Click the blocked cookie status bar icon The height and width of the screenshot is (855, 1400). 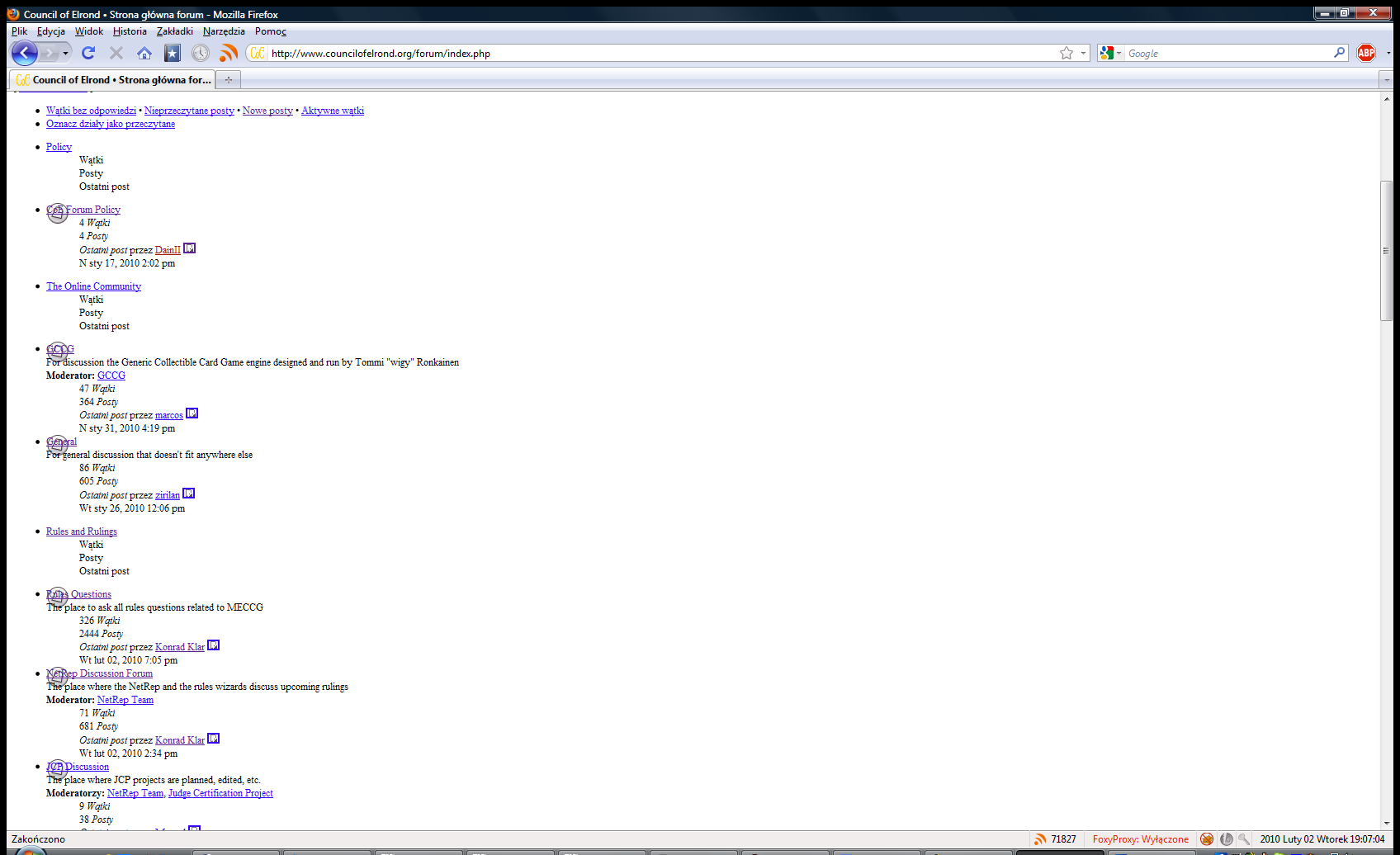pyautogui.click(x=1207, y=839)
